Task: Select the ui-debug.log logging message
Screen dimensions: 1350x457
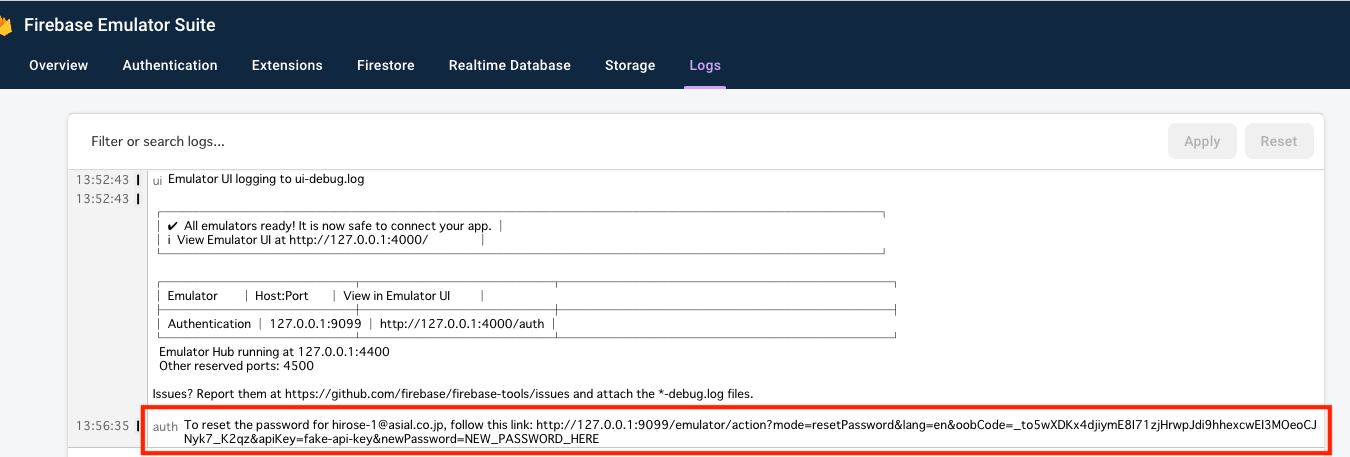Action: [x=266, y=180]
